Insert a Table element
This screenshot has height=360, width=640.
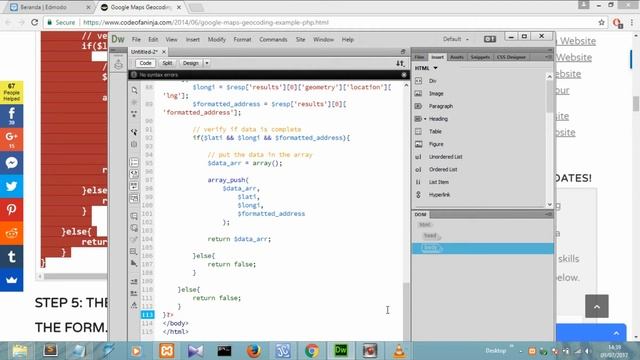435,131
